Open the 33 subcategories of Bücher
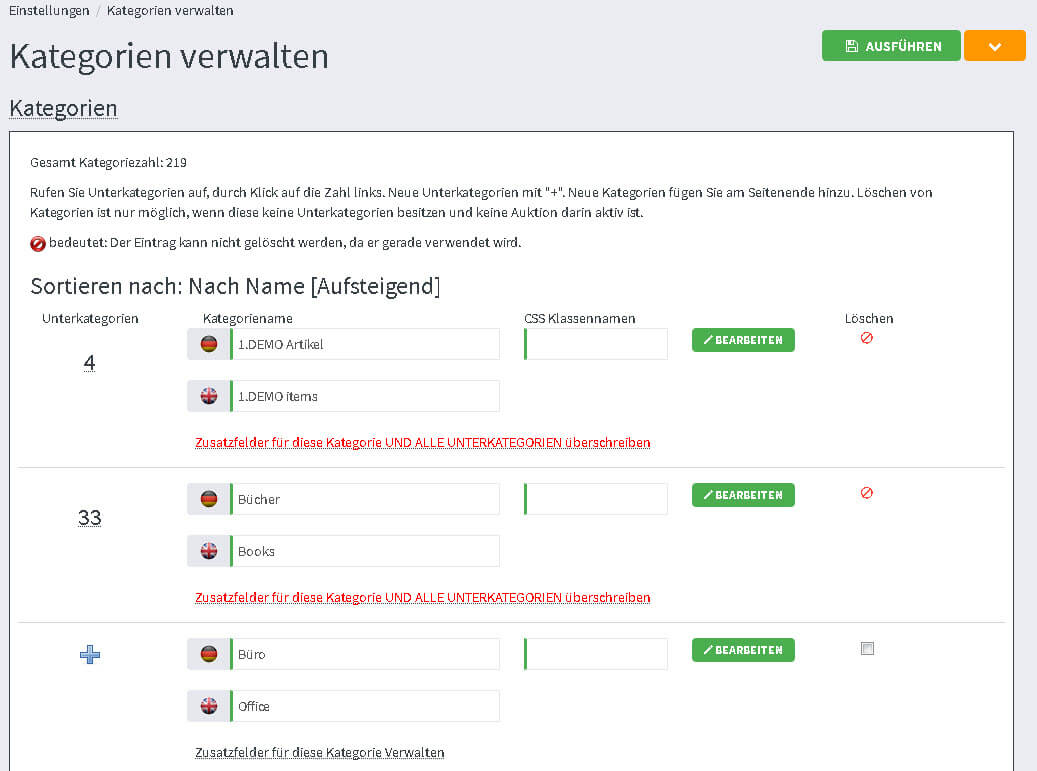The width and height of the screenshot is (1037, 771). click(90, 518)
